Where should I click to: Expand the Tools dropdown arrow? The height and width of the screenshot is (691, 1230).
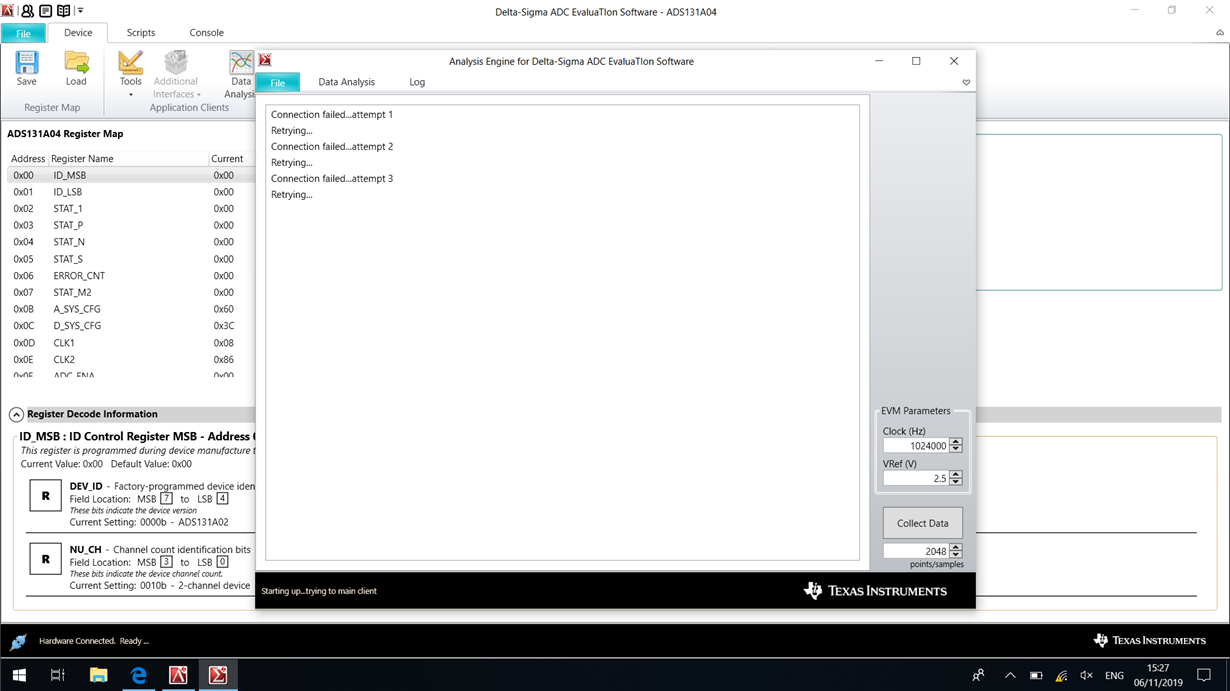[131, 95]
